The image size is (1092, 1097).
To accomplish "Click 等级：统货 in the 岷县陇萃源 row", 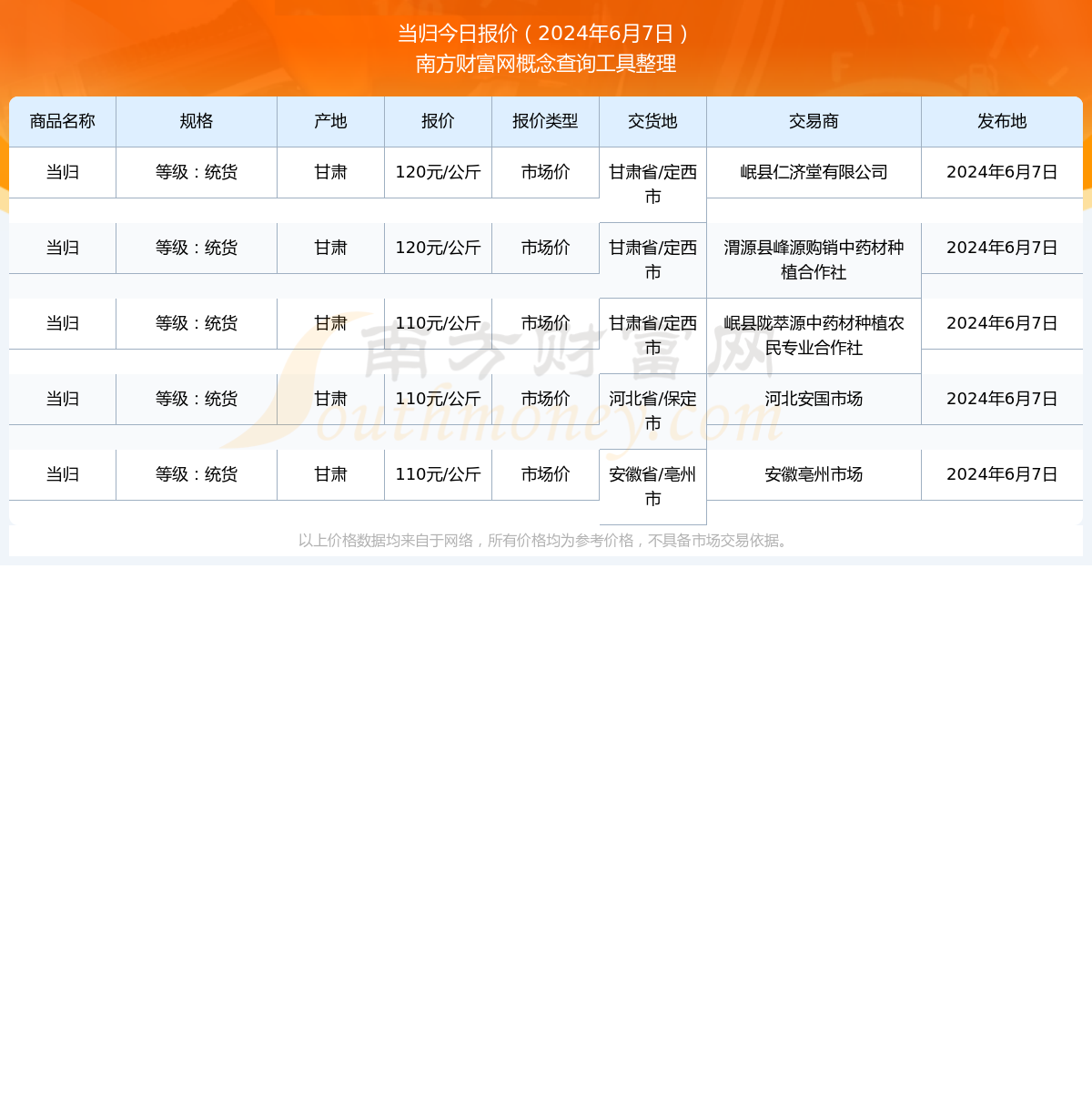I will (197, 323).
